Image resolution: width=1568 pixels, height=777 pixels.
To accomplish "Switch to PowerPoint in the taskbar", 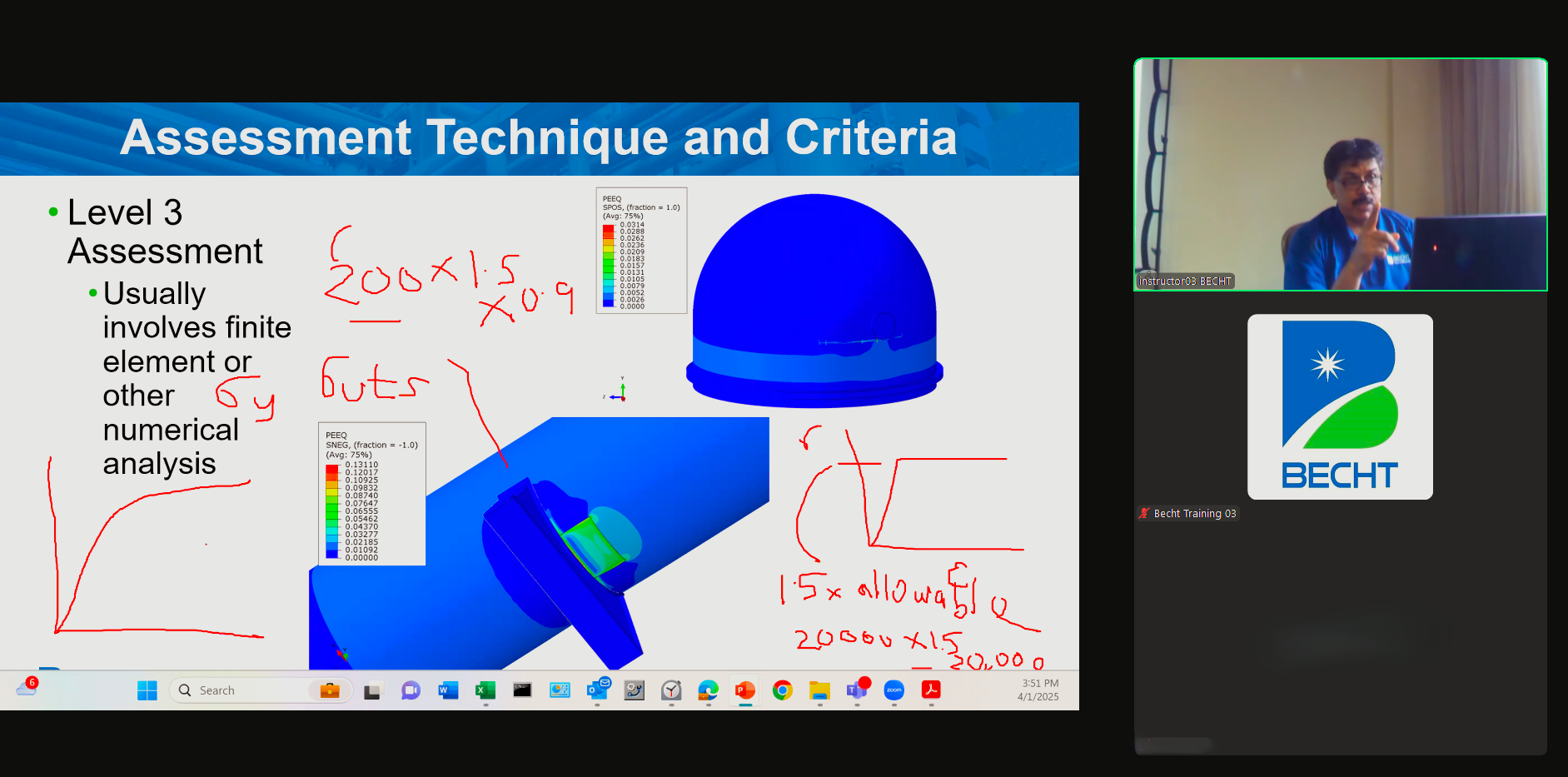I will tap(744, 690).
